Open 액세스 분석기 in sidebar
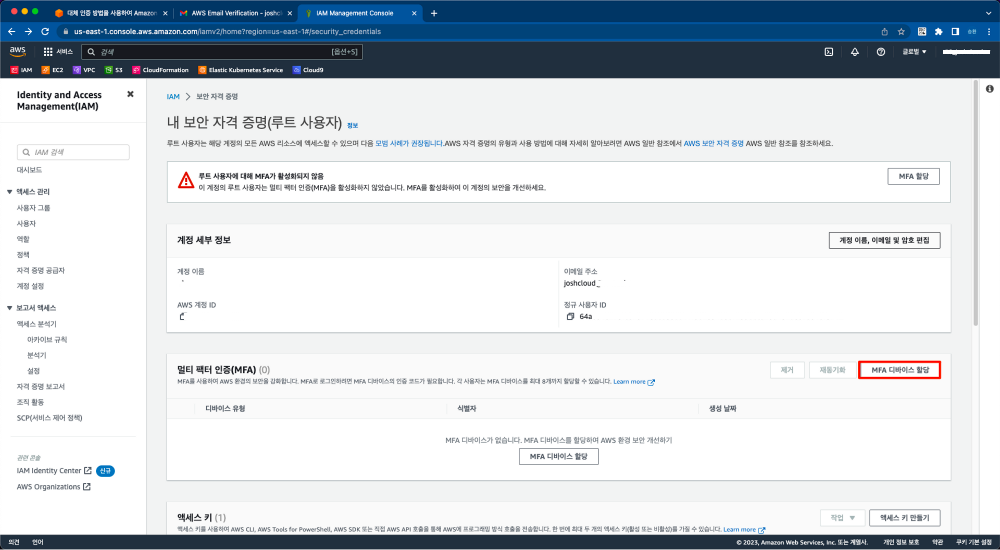This screenshot has width=1000, height=550. pyautogui.click(x=36, y=324)
